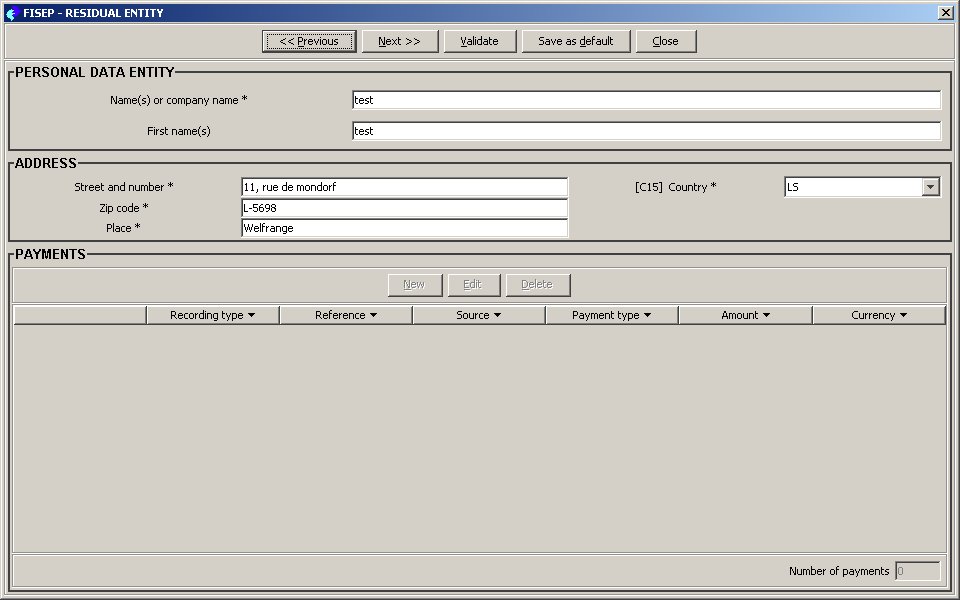
Task: Expand the Payment type column header
Action: 611,315
